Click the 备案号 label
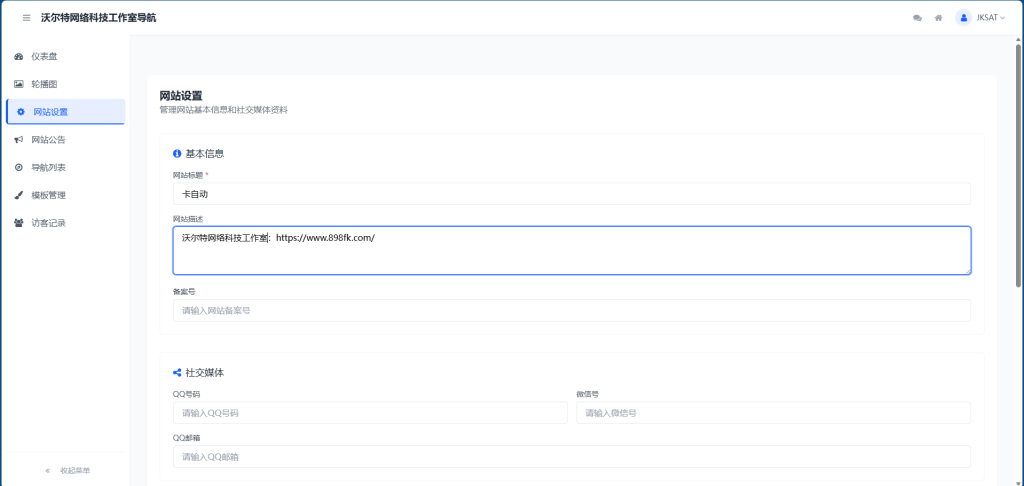 [x=184, y=291]
